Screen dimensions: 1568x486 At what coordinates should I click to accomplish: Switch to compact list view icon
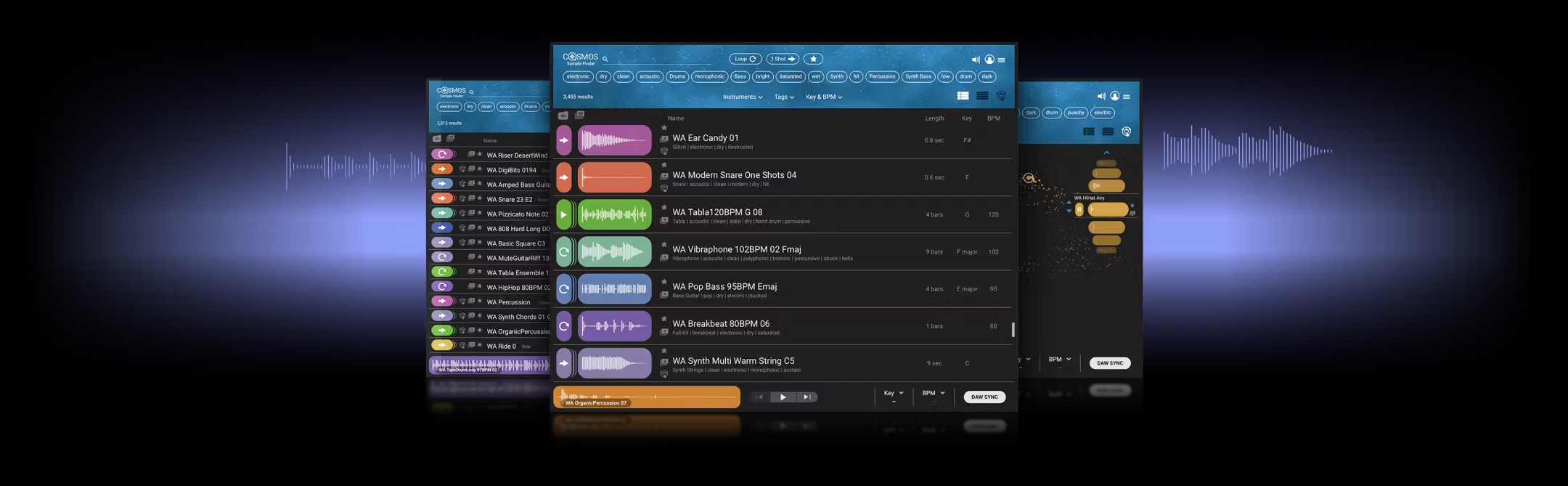(982, 96)
